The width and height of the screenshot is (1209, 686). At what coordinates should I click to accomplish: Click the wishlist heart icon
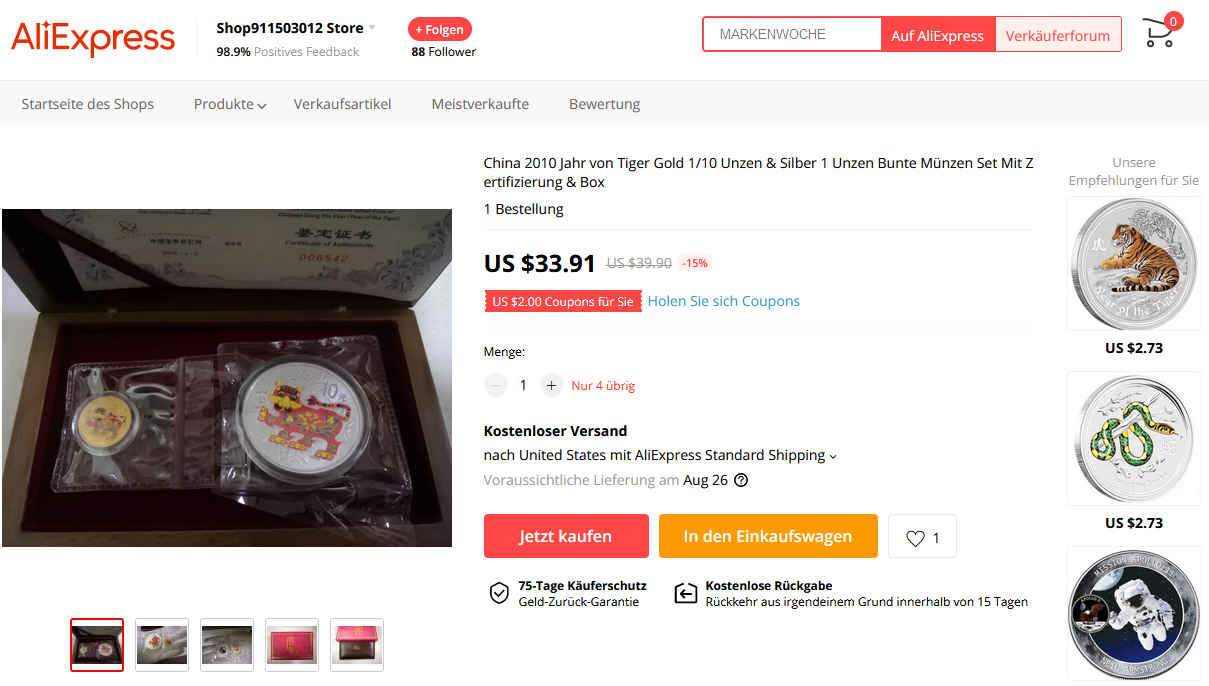coord(915,538)
